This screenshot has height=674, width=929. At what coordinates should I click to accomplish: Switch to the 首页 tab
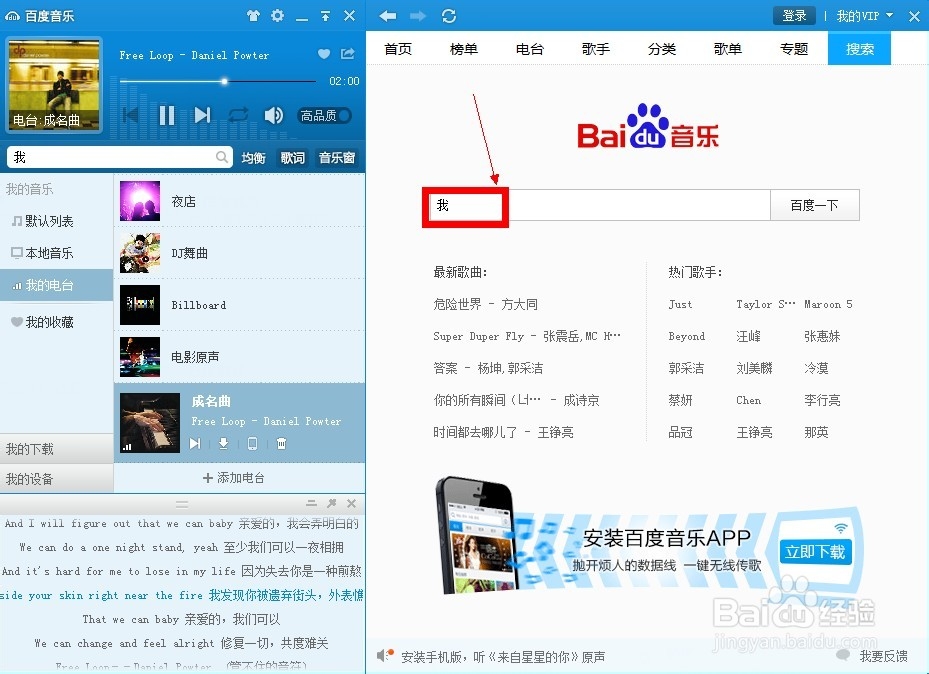(x=398, y=49)
